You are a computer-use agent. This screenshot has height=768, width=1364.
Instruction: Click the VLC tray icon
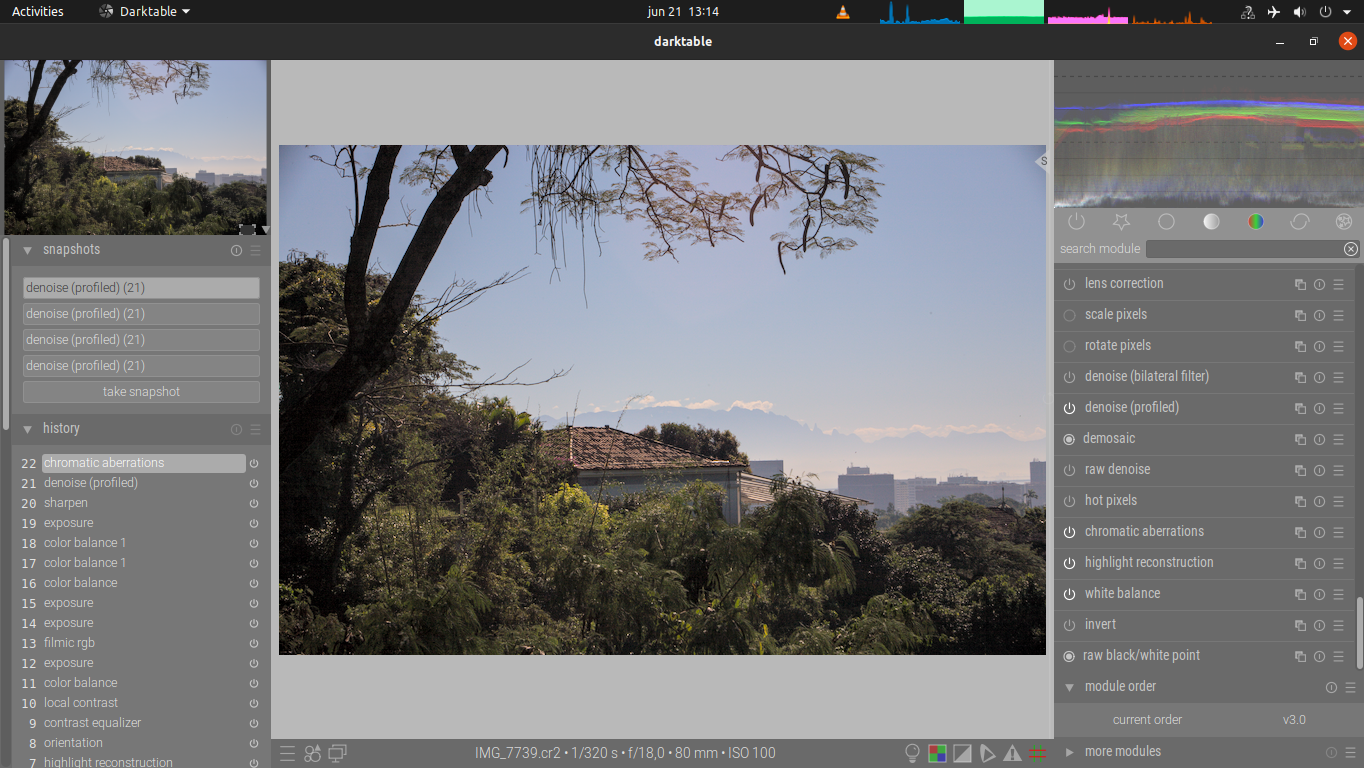tap(843, 12)
